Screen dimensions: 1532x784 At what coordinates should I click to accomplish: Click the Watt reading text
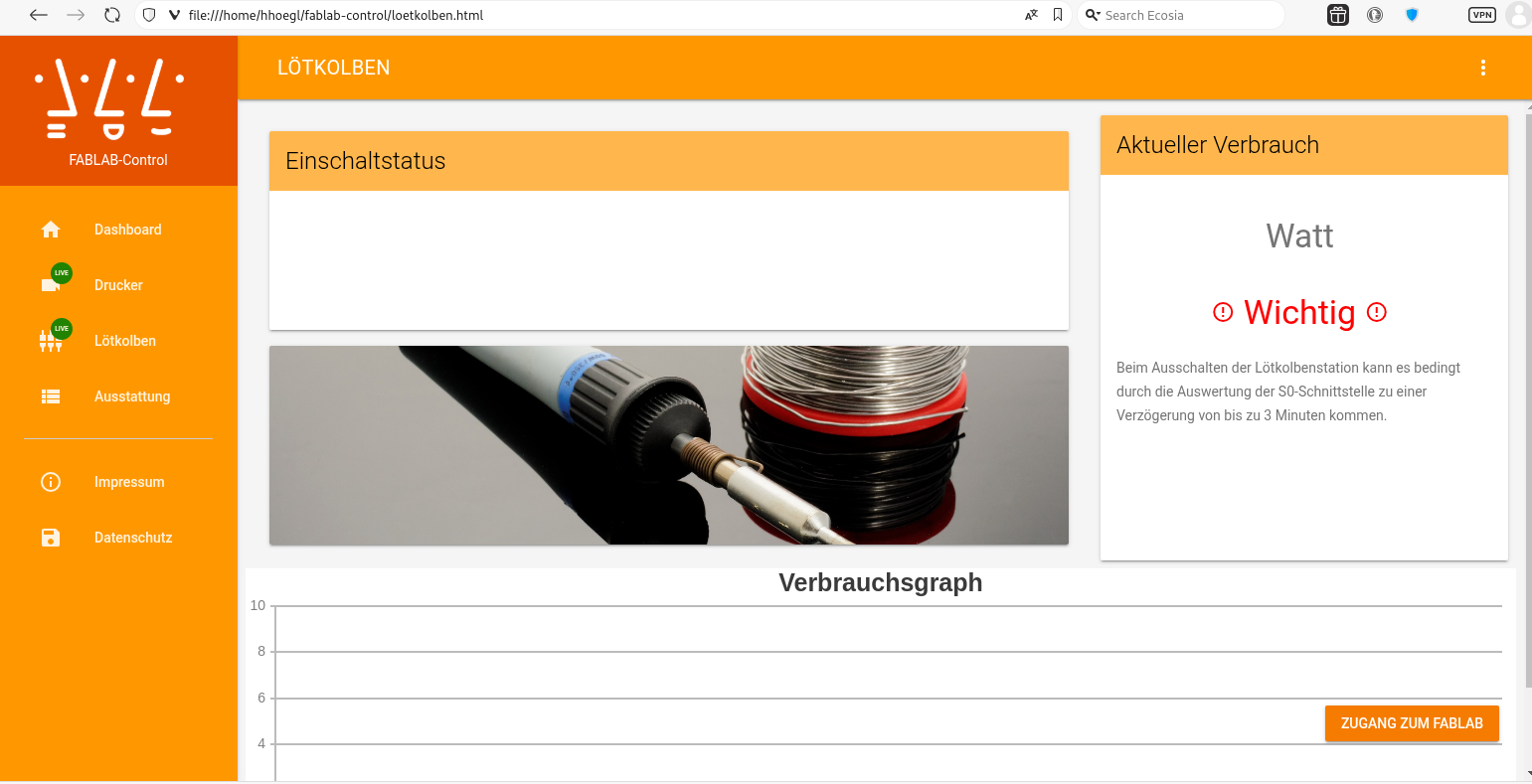click(1299, 236)
